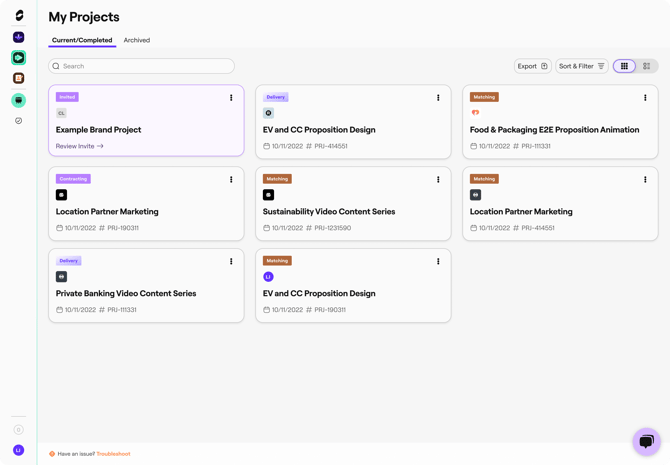
Task: Open the chat bubble widget
Action: tap(646, 441)
